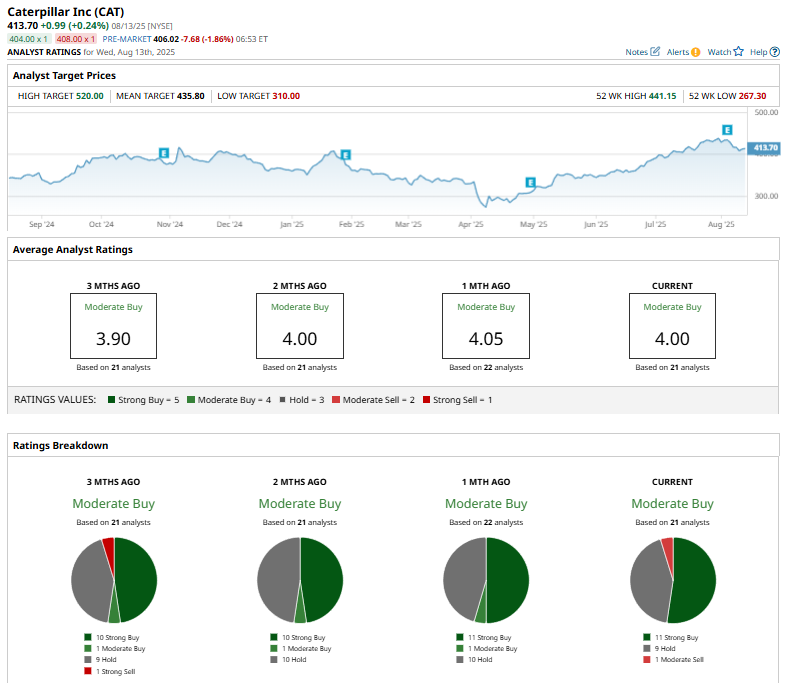Click the Caterpillar Inc (CAT) title
This screenshot has width=786, height=683.
coord(66,12)
